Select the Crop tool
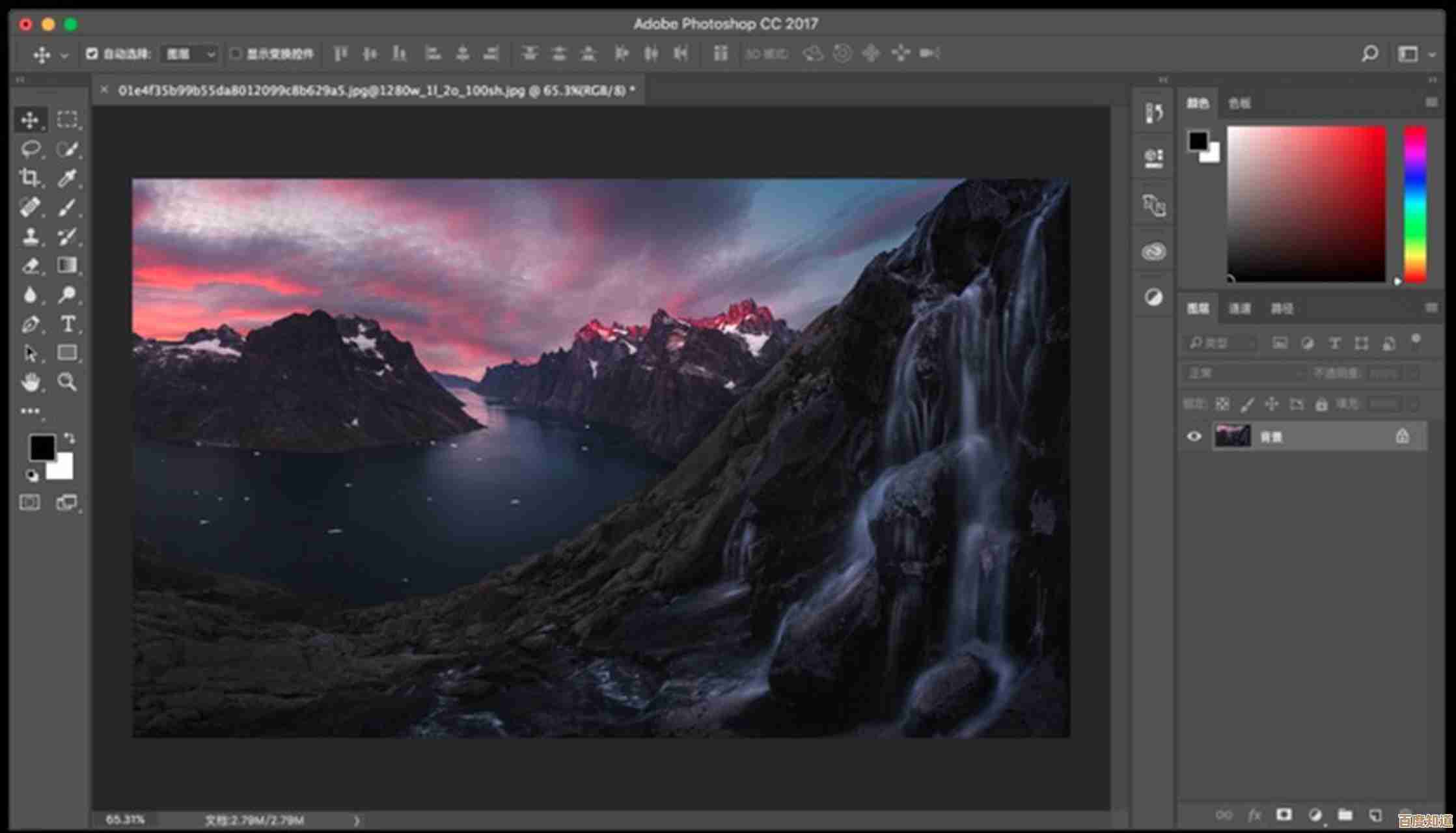 tap(29, 178)
